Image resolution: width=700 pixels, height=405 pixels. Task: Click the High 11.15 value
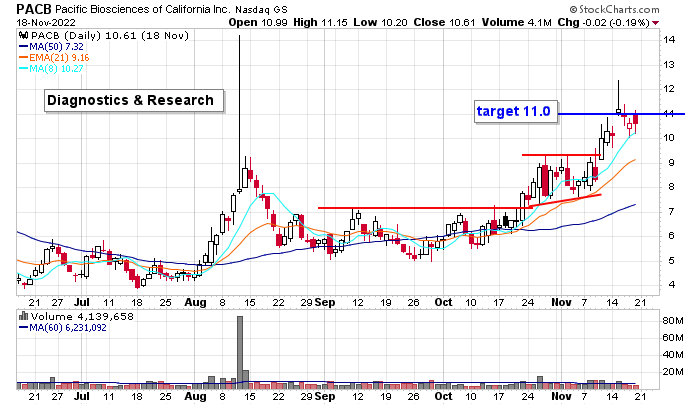[320, 22]
